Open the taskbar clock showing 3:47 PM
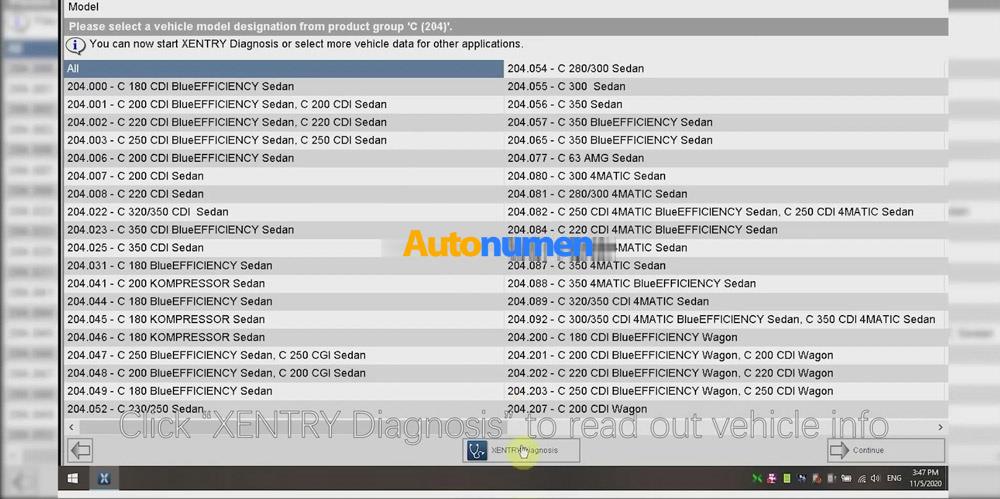Image resolution: width=1000 pixels, height=499 pixels. tap(925, 477)
